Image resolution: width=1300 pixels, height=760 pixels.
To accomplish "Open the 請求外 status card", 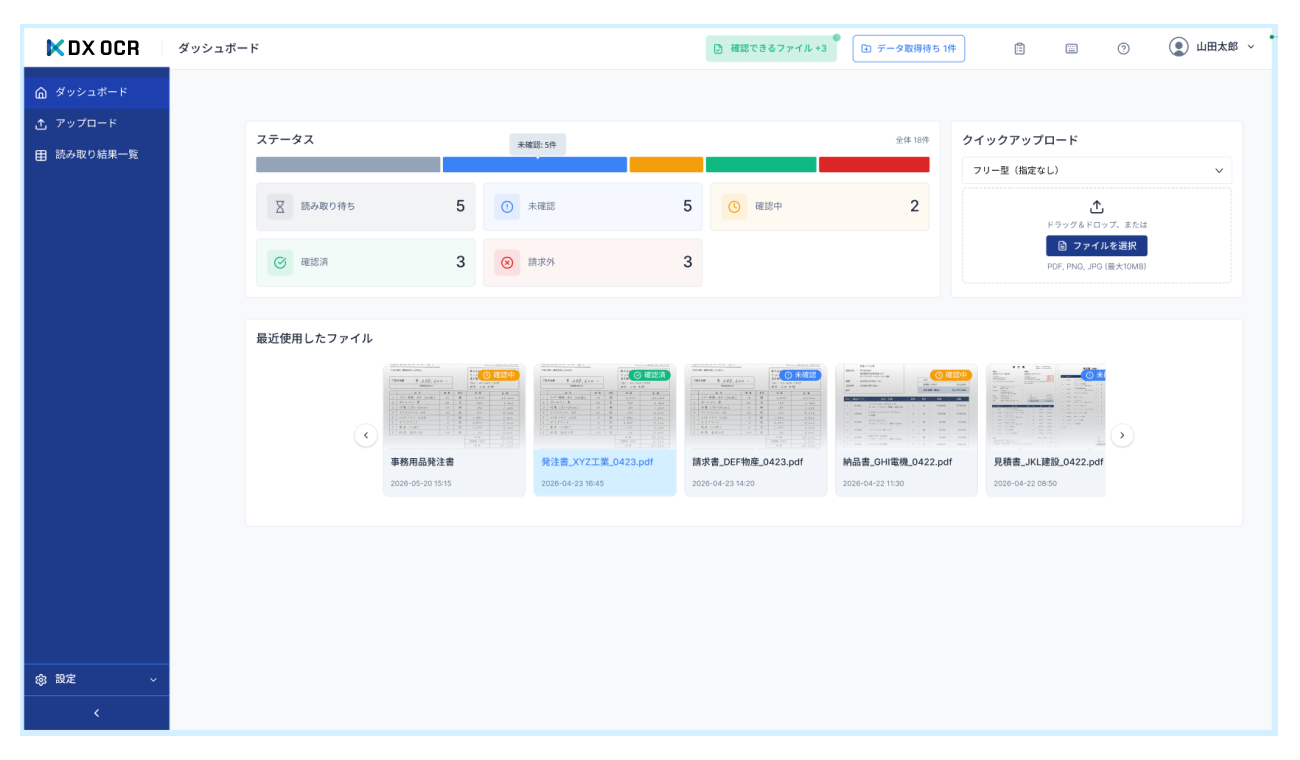I will 593,262.
